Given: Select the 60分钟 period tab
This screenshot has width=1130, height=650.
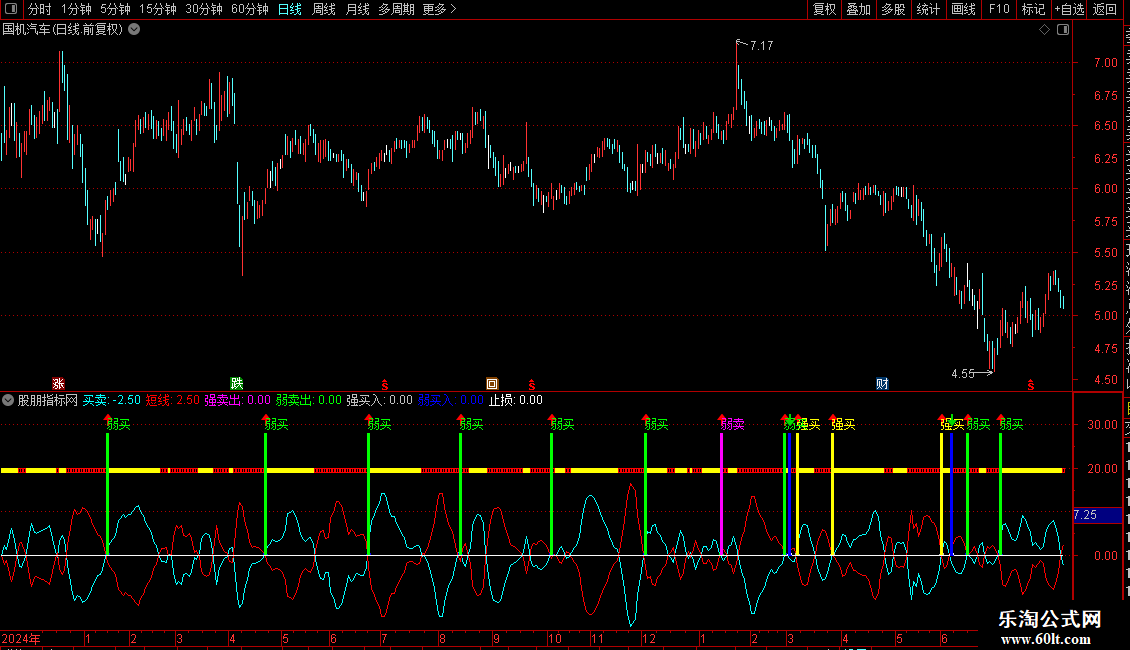Looking at the screenshot, I should [x=250, y=9].
